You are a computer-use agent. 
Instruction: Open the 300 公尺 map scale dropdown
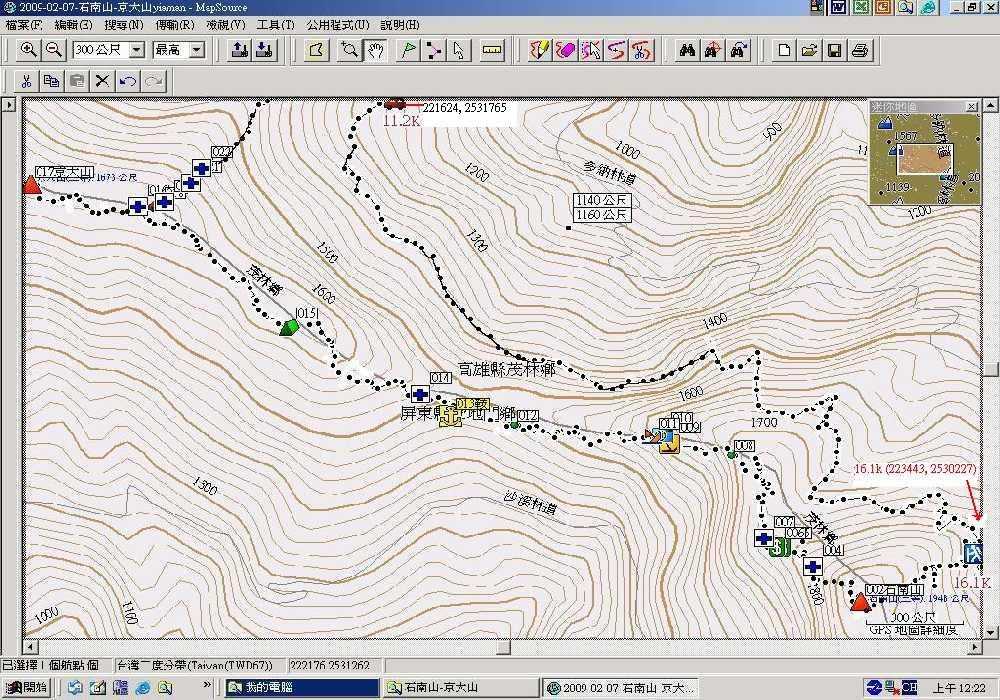(x=137, y=49)
